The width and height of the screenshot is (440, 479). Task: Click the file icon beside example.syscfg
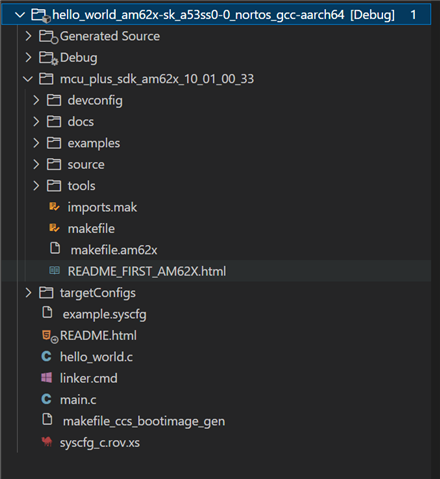[x=47, y=313]
